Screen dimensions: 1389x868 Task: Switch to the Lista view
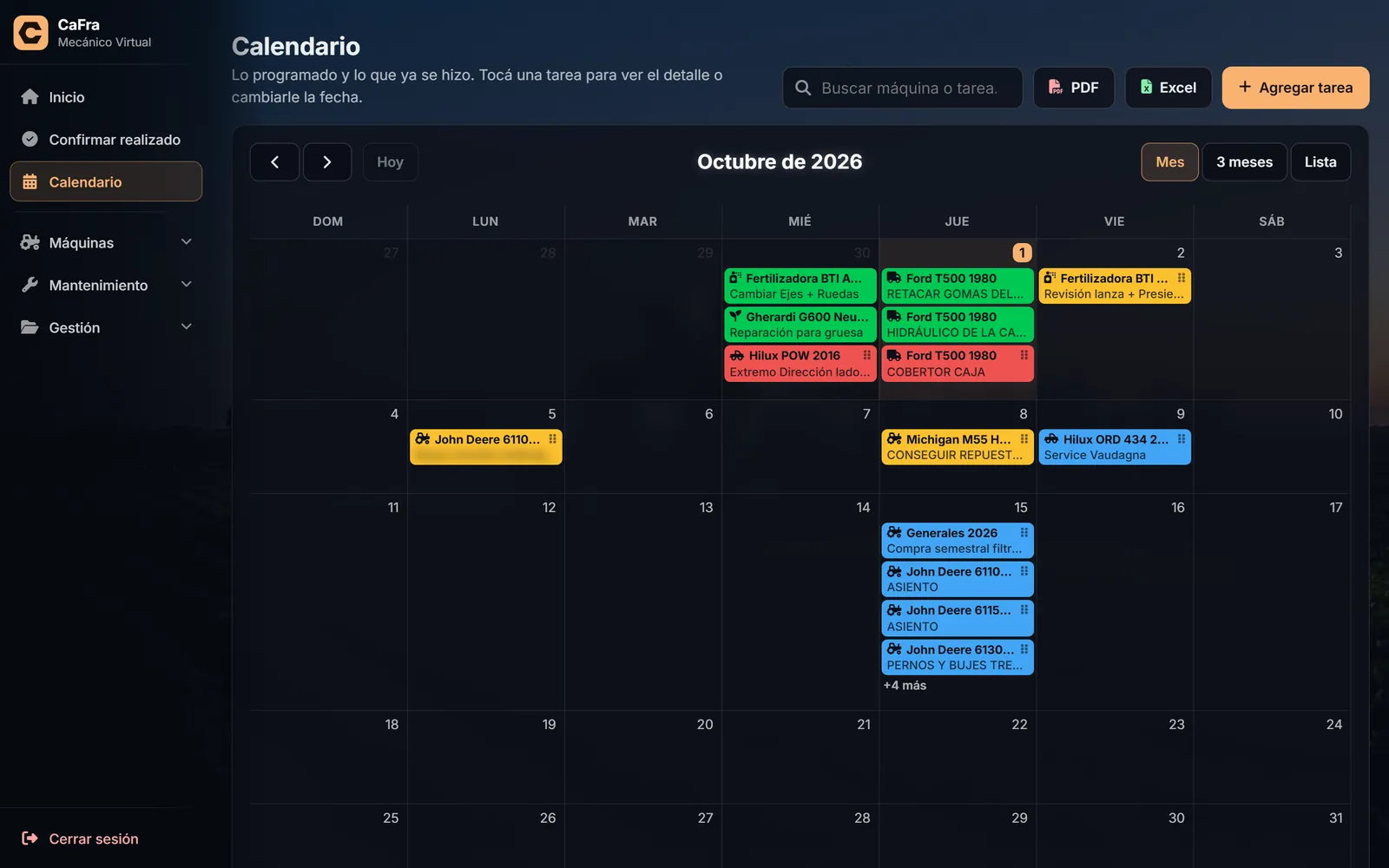1320,162
